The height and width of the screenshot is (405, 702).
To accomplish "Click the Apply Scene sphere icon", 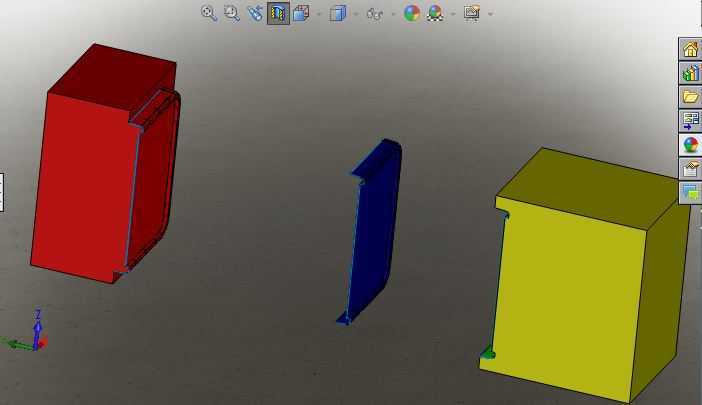I will click(x=435, y=13).
